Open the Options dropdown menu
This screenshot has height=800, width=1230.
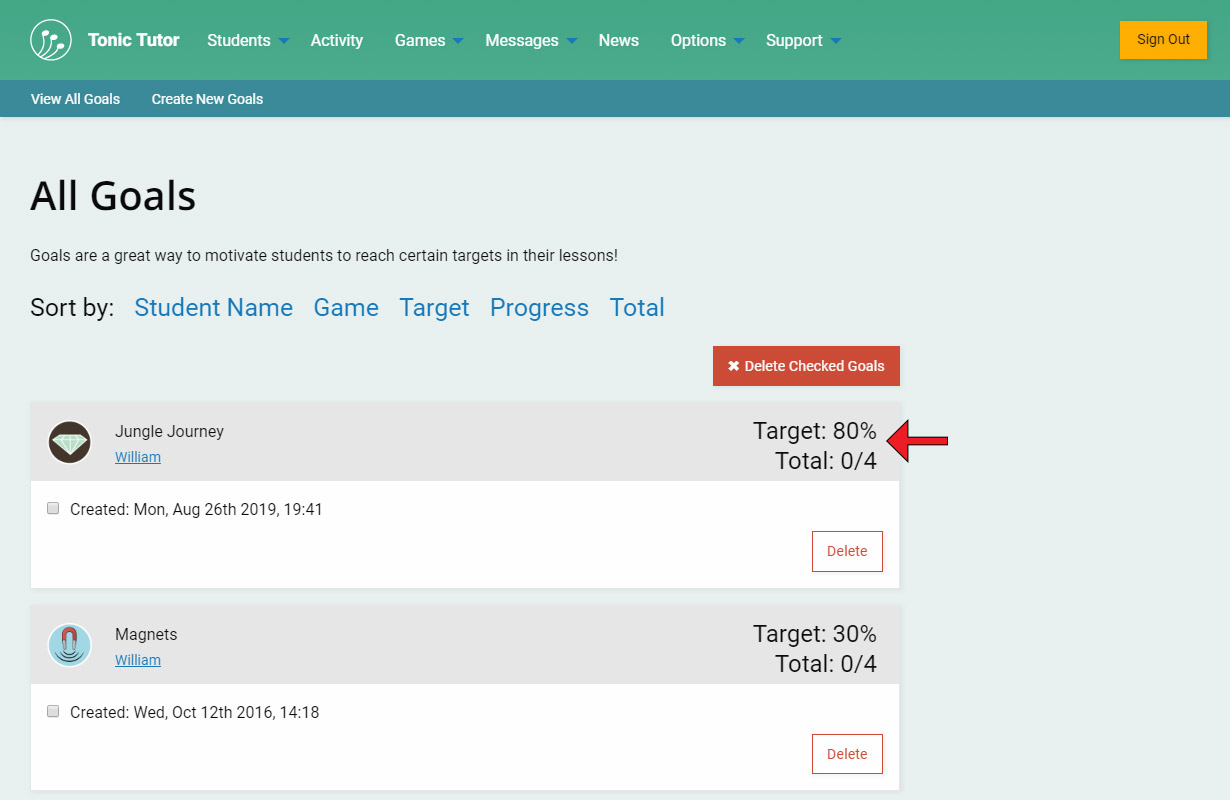[707, 40]
